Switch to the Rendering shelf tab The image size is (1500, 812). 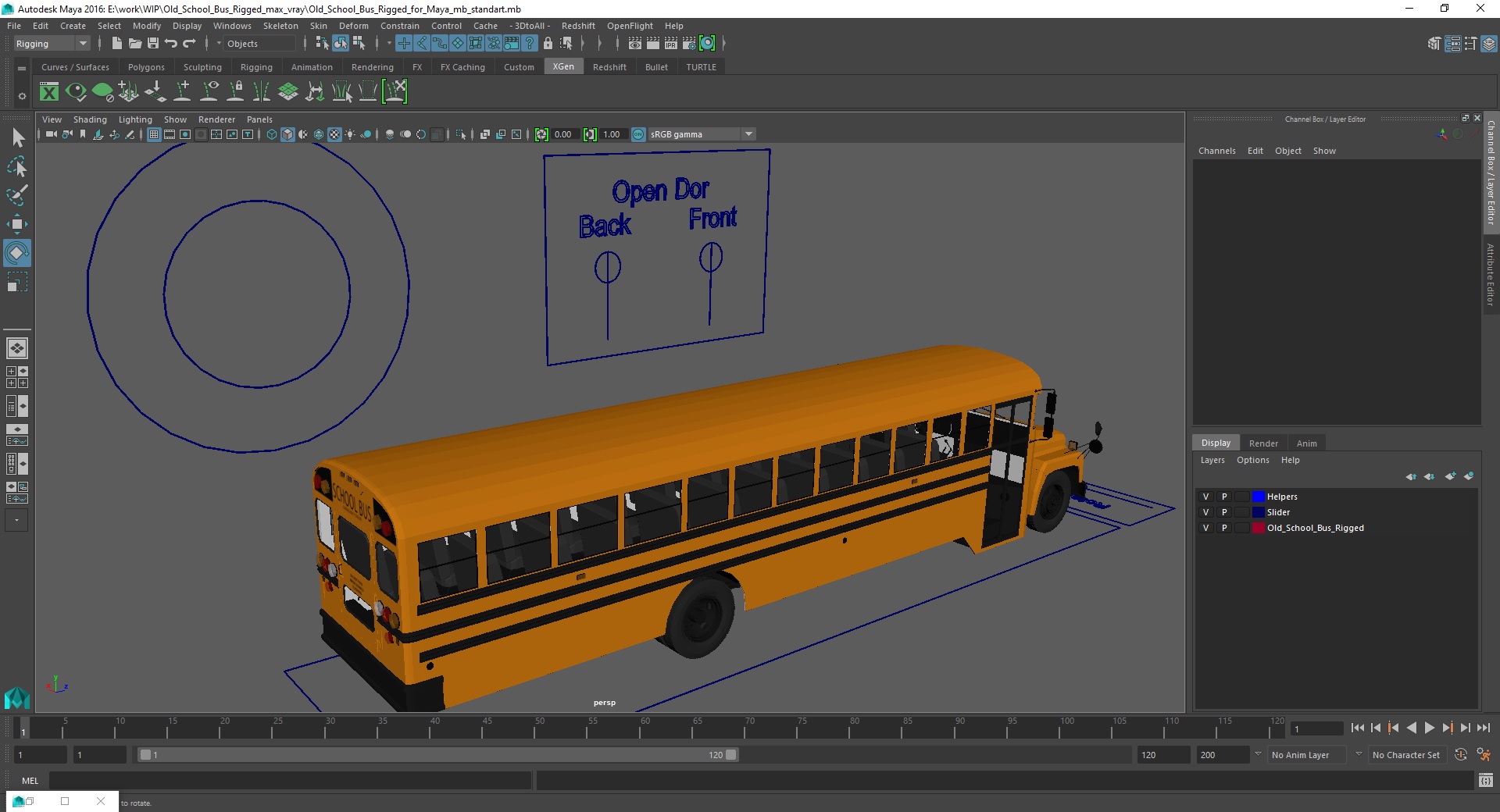(x=372, y=67)
